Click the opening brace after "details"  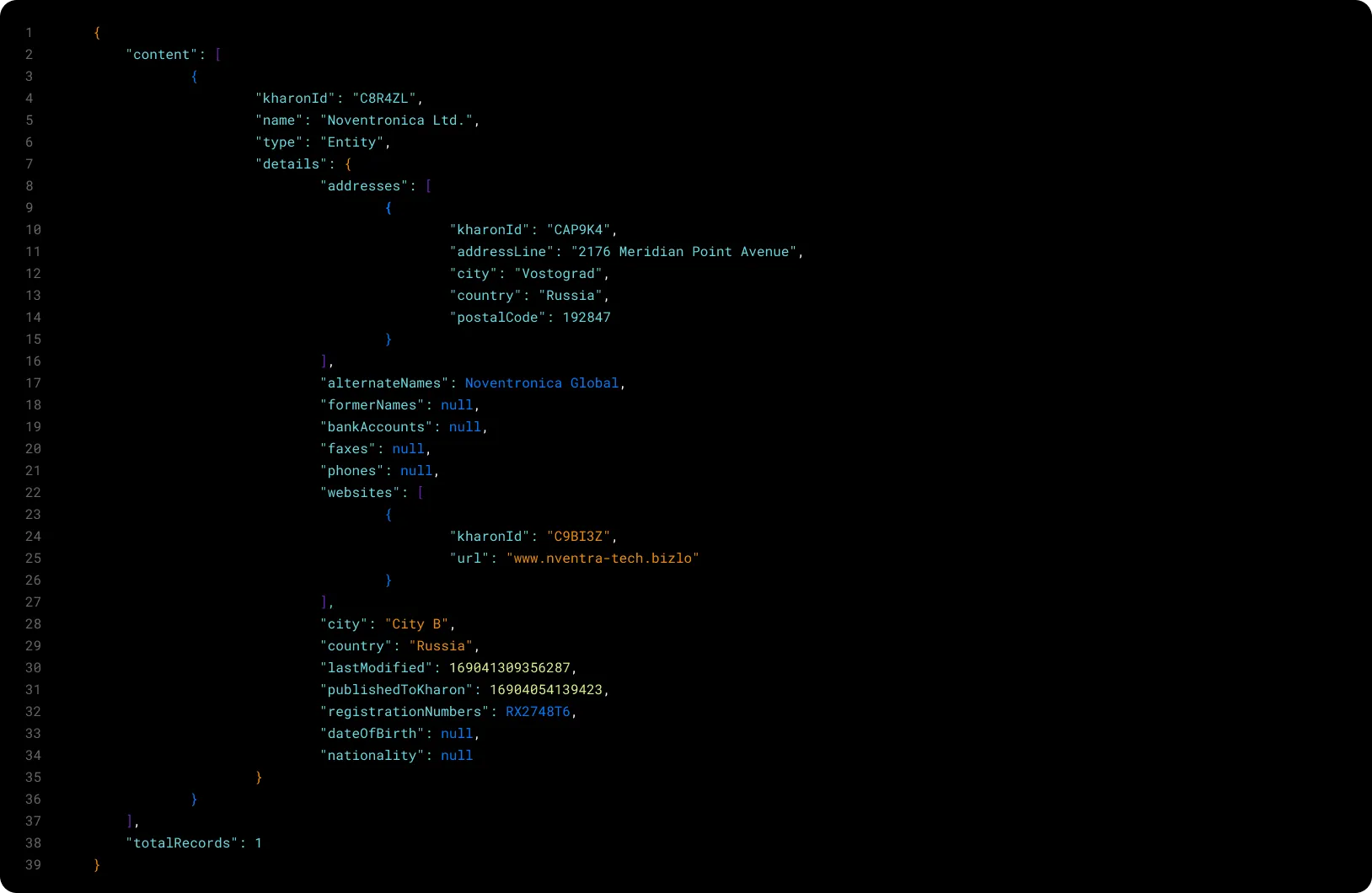pos(348,164)
